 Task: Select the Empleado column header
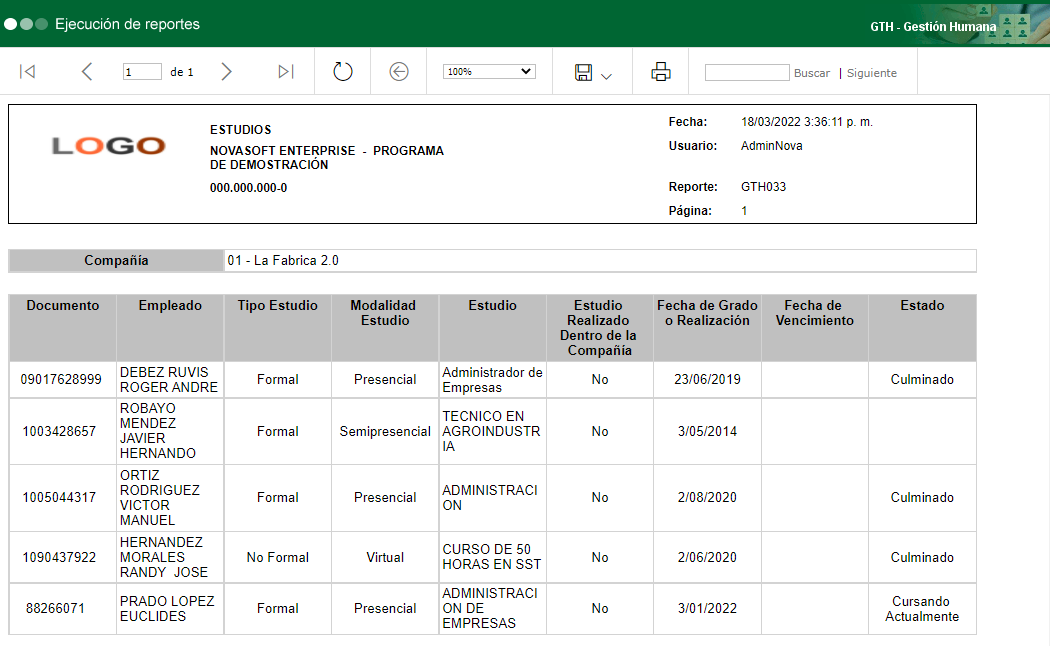point(170,328)
